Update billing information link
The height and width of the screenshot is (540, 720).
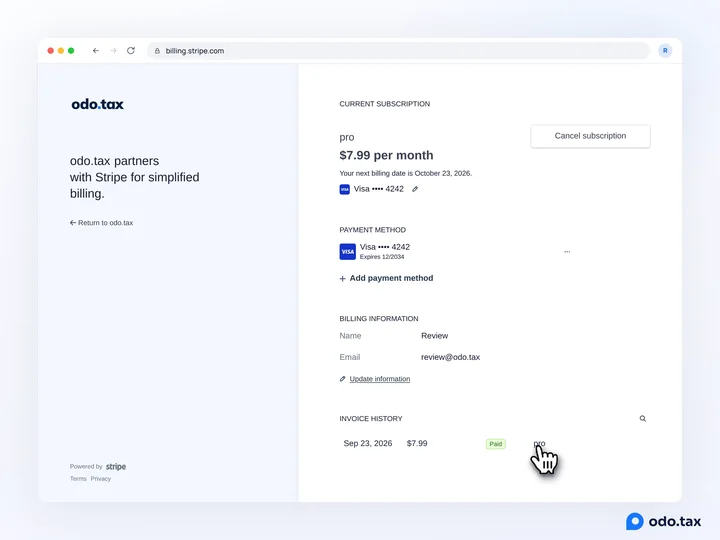pos(380,379)
